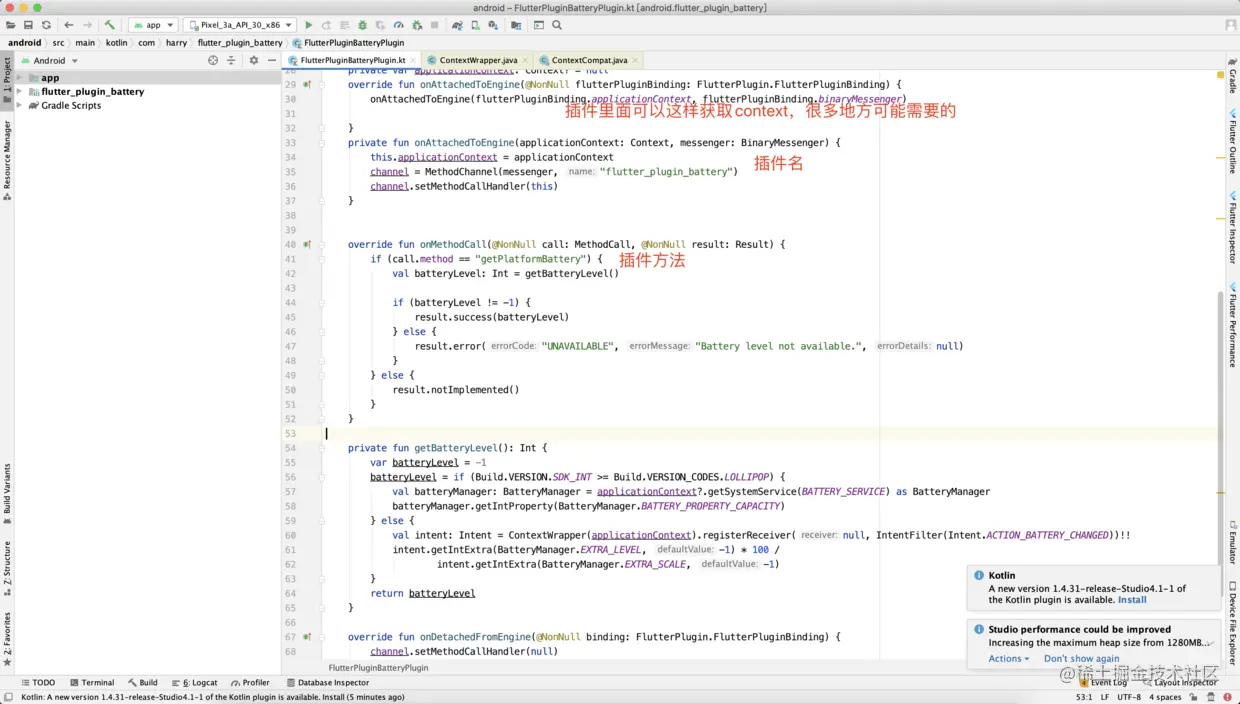
Task: Select the FlutterPluginBatteryPlugin.kt tab
Action: point(352,60)
